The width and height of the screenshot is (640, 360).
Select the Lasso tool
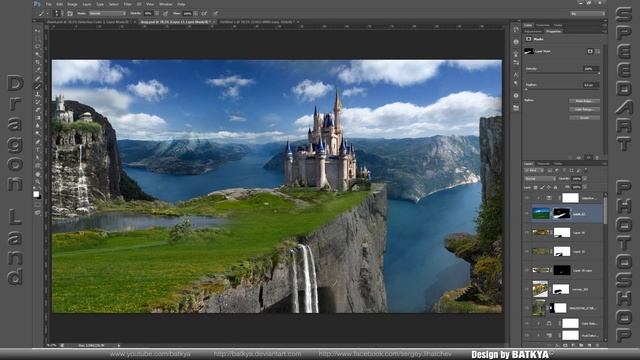pos(38,47)
